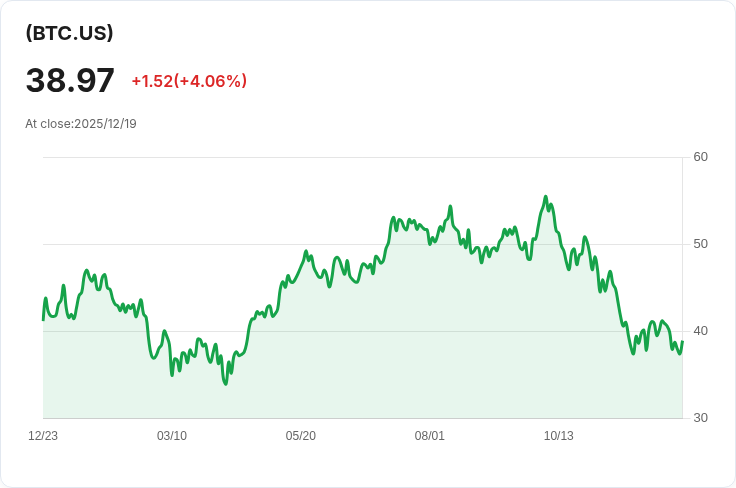The width and height of the screenshot is (736, 488).
Task: Click the 60 label on the y-axis
Action: coord(700,157)
